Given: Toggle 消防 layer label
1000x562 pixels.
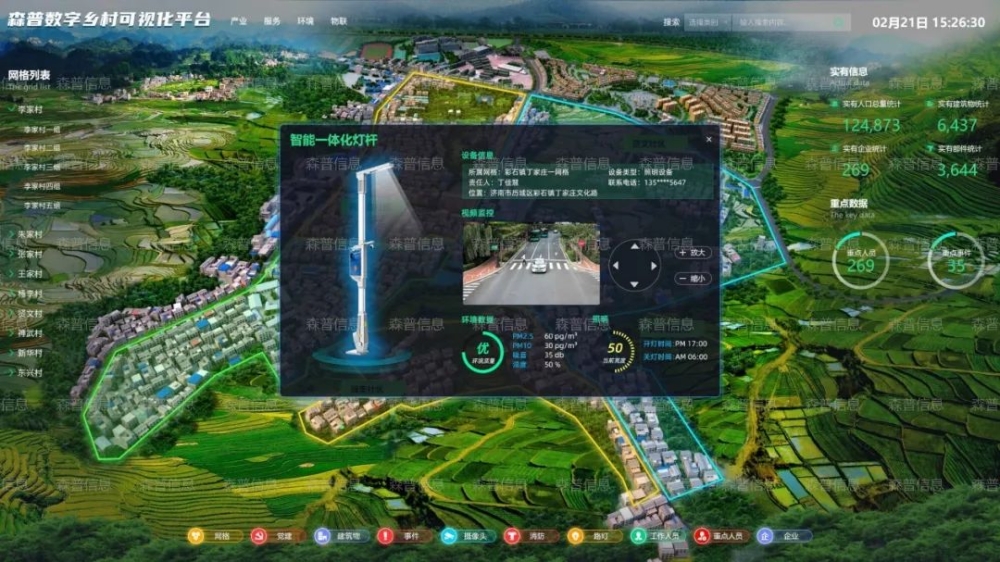Looking at the screenshot, I should pyautogui.click(x=537, y=536).
